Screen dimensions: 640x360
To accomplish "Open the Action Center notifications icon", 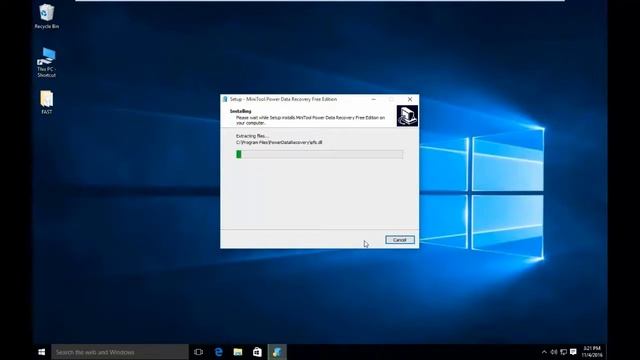I will [573, 352].
